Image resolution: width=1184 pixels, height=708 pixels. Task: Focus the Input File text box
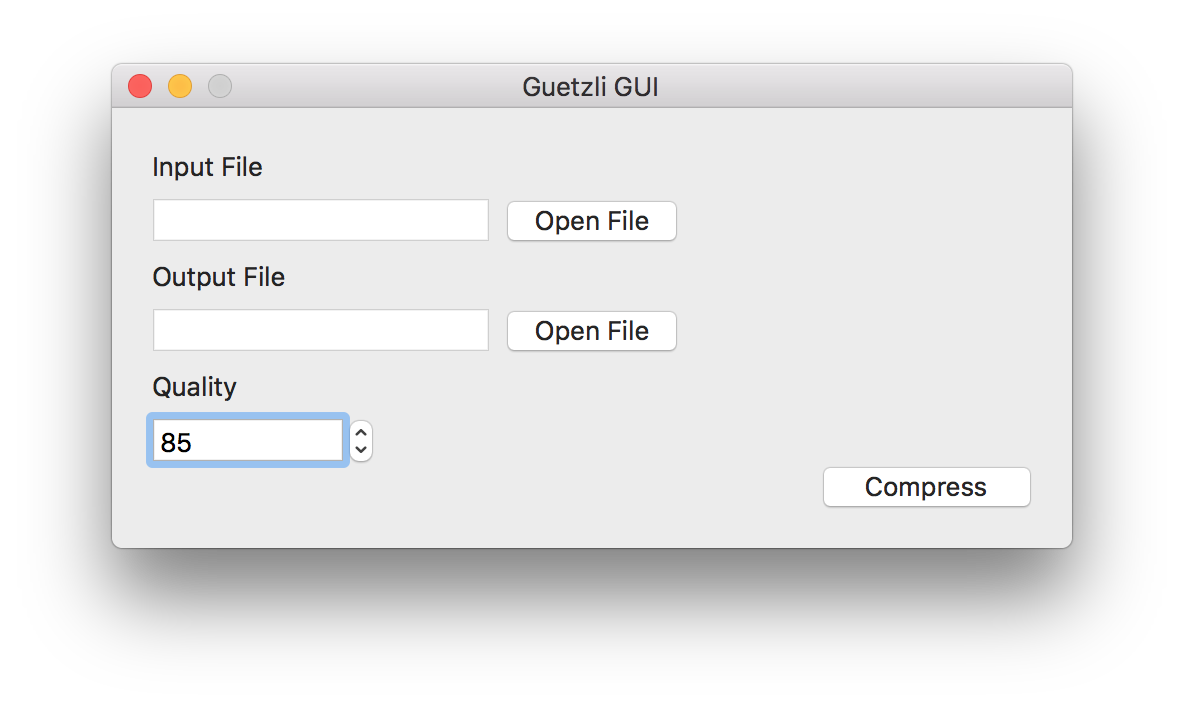tap(321, 220)
